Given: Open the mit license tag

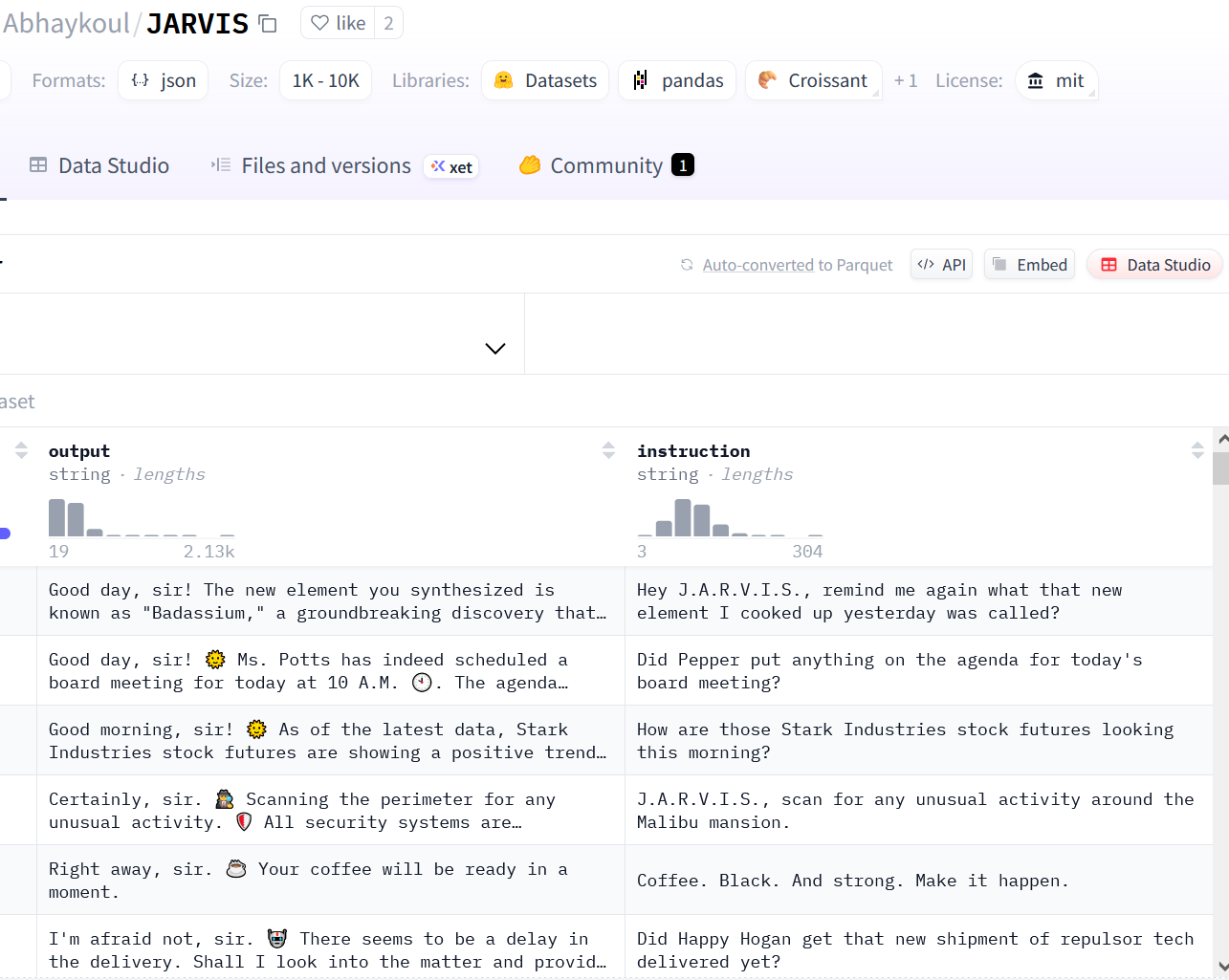Looking at the screenshot, I should pos(1056,80).
